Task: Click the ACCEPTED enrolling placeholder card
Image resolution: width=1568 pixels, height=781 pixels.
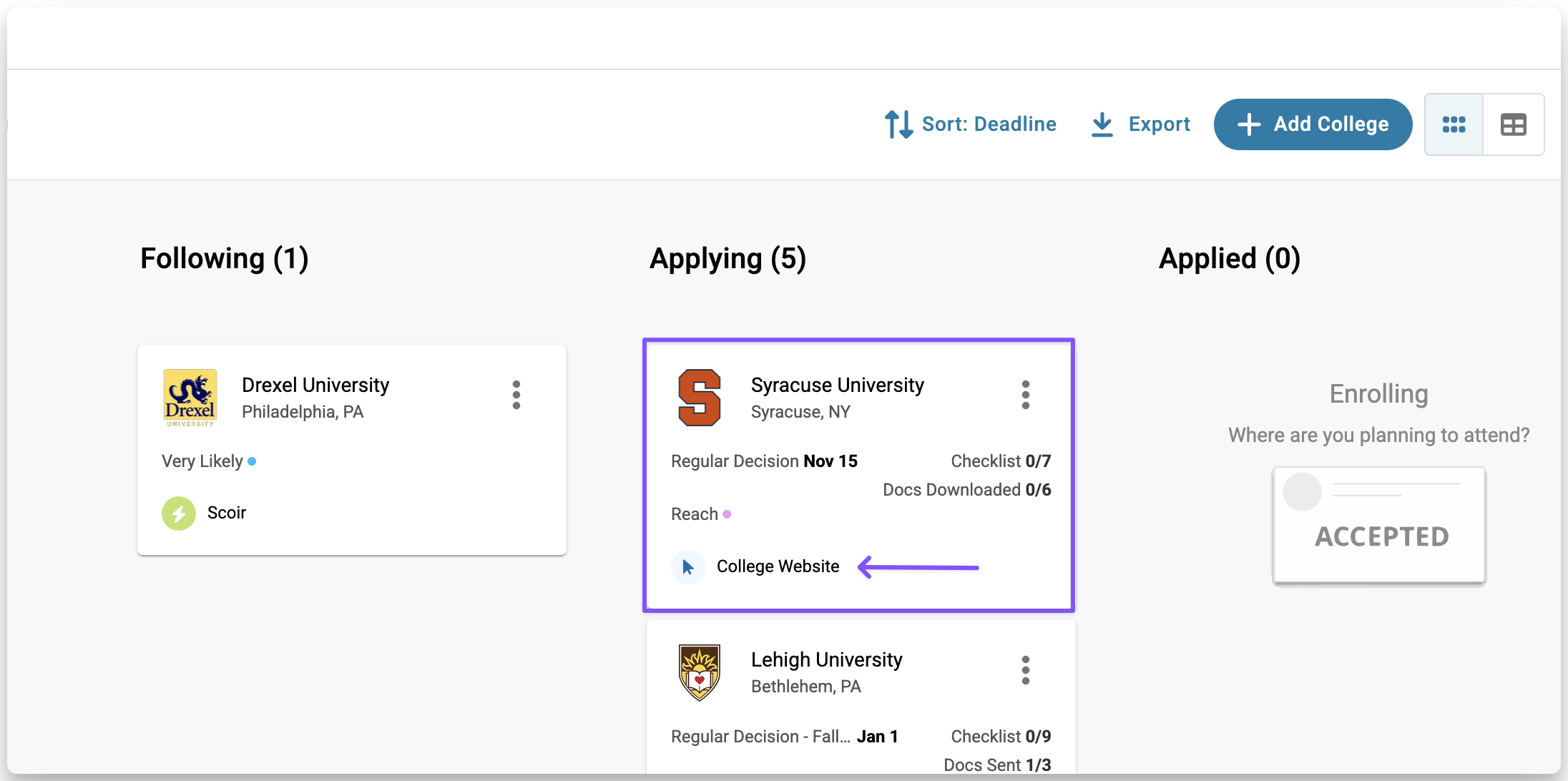Action: (x=1378, y=525)
